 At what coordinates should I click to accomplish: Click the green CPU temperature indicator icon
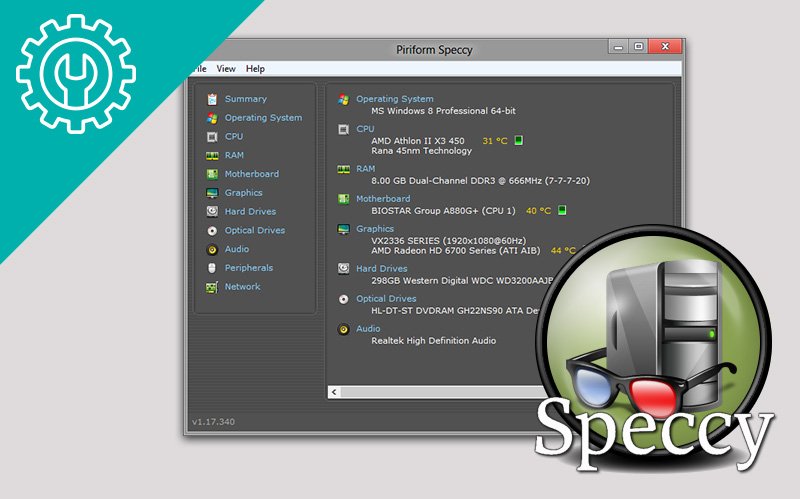pos(518,140)
